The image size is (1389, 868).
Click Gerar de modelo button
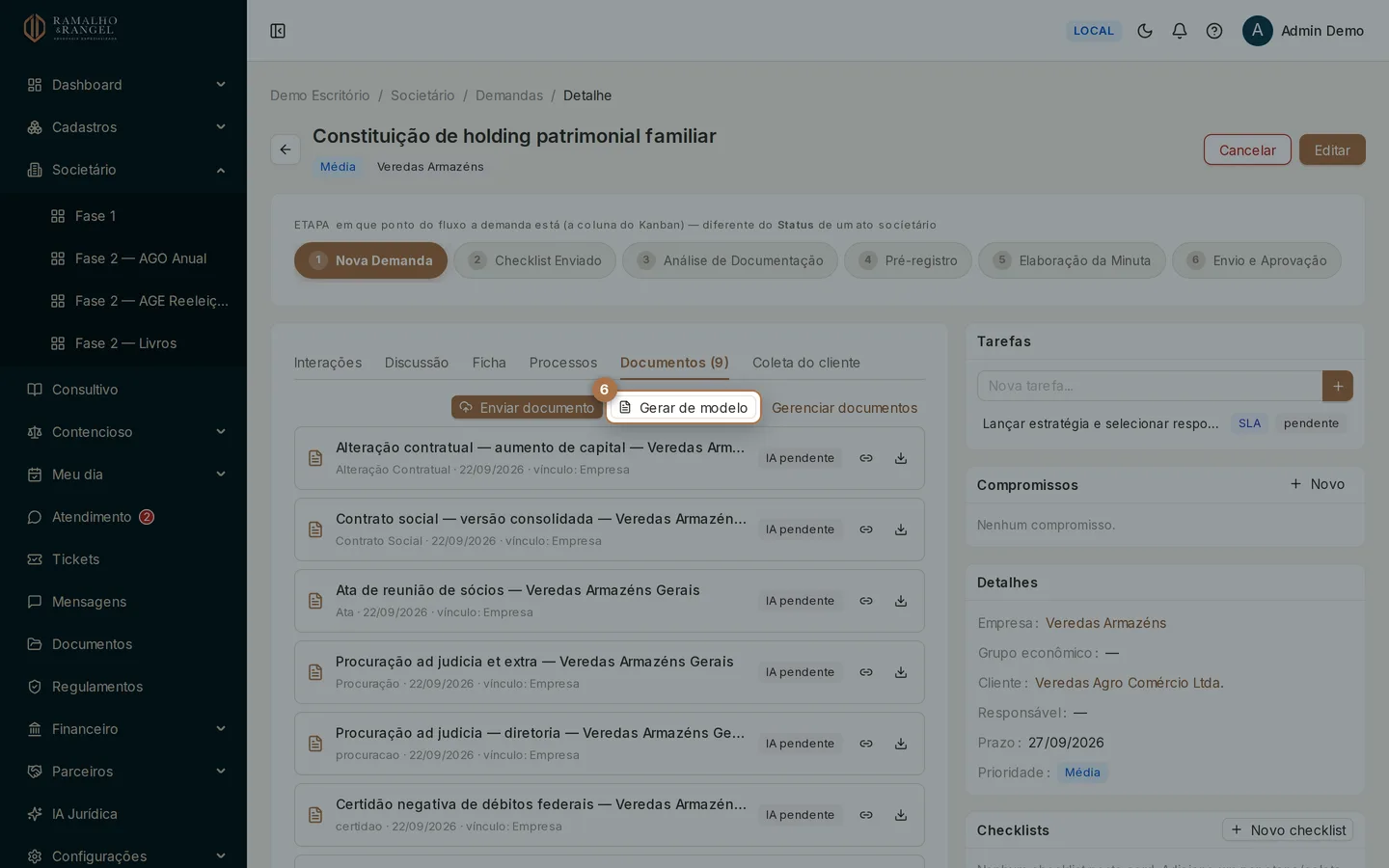click(684, 408)
